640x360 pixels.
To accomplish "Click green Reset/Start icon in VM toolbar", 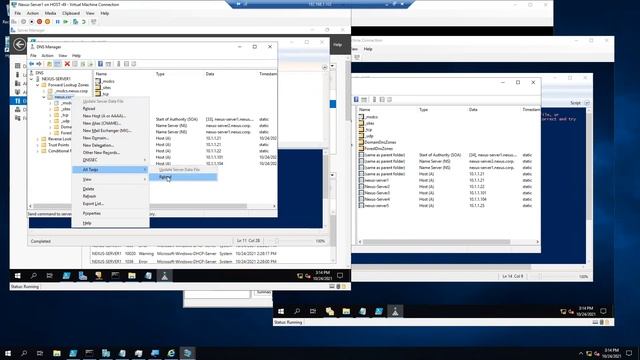I will tap(66, 22).
